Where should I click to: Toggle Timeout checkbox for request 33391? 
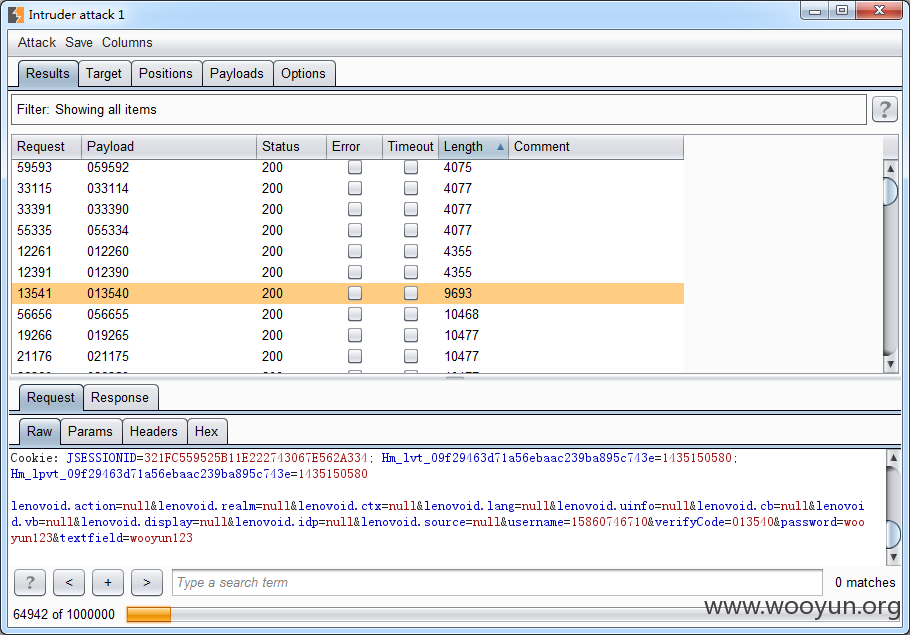(411, 209)
